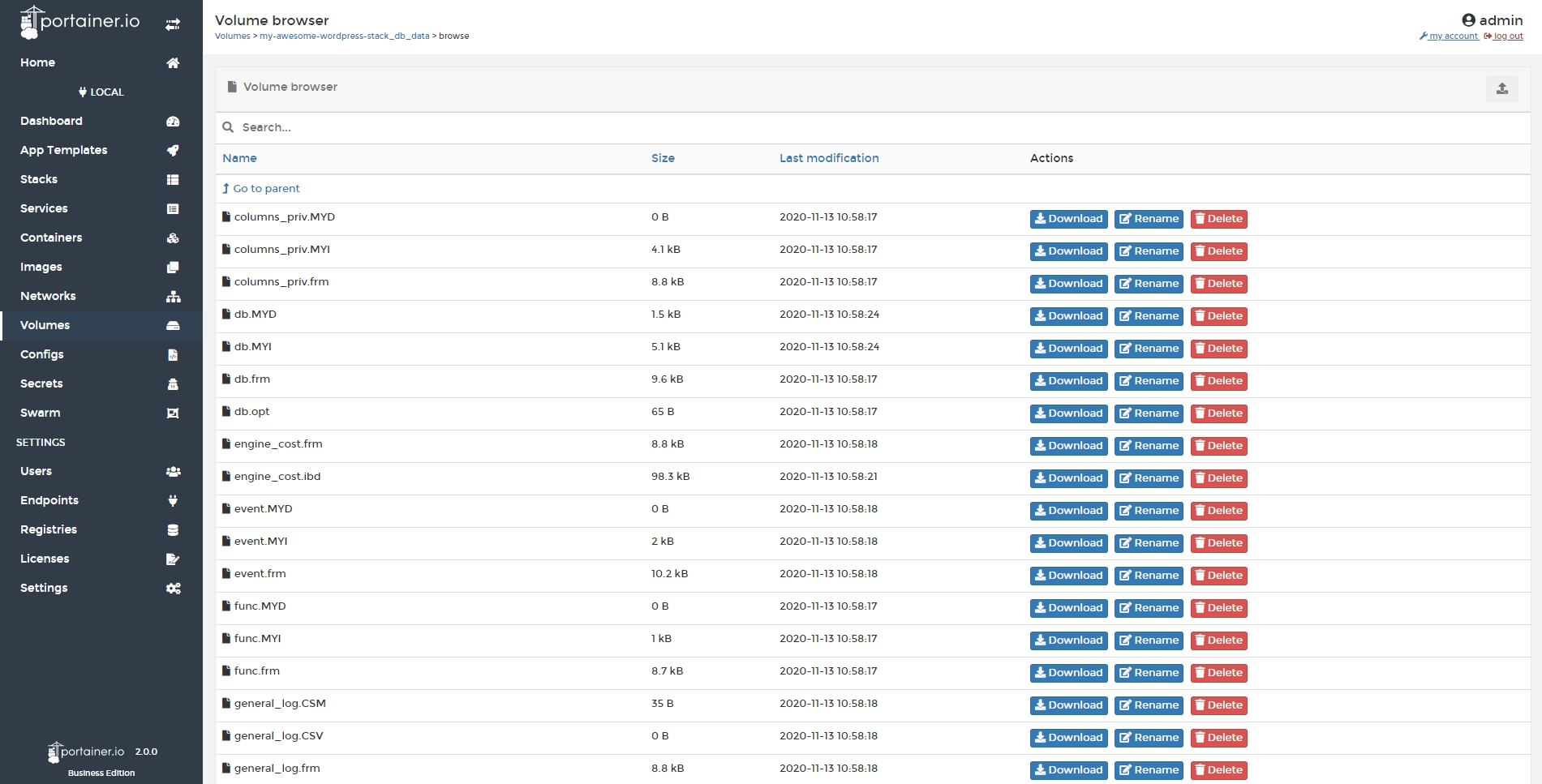Toggle sidebar collapse using the arrows icon

(173, 25)
